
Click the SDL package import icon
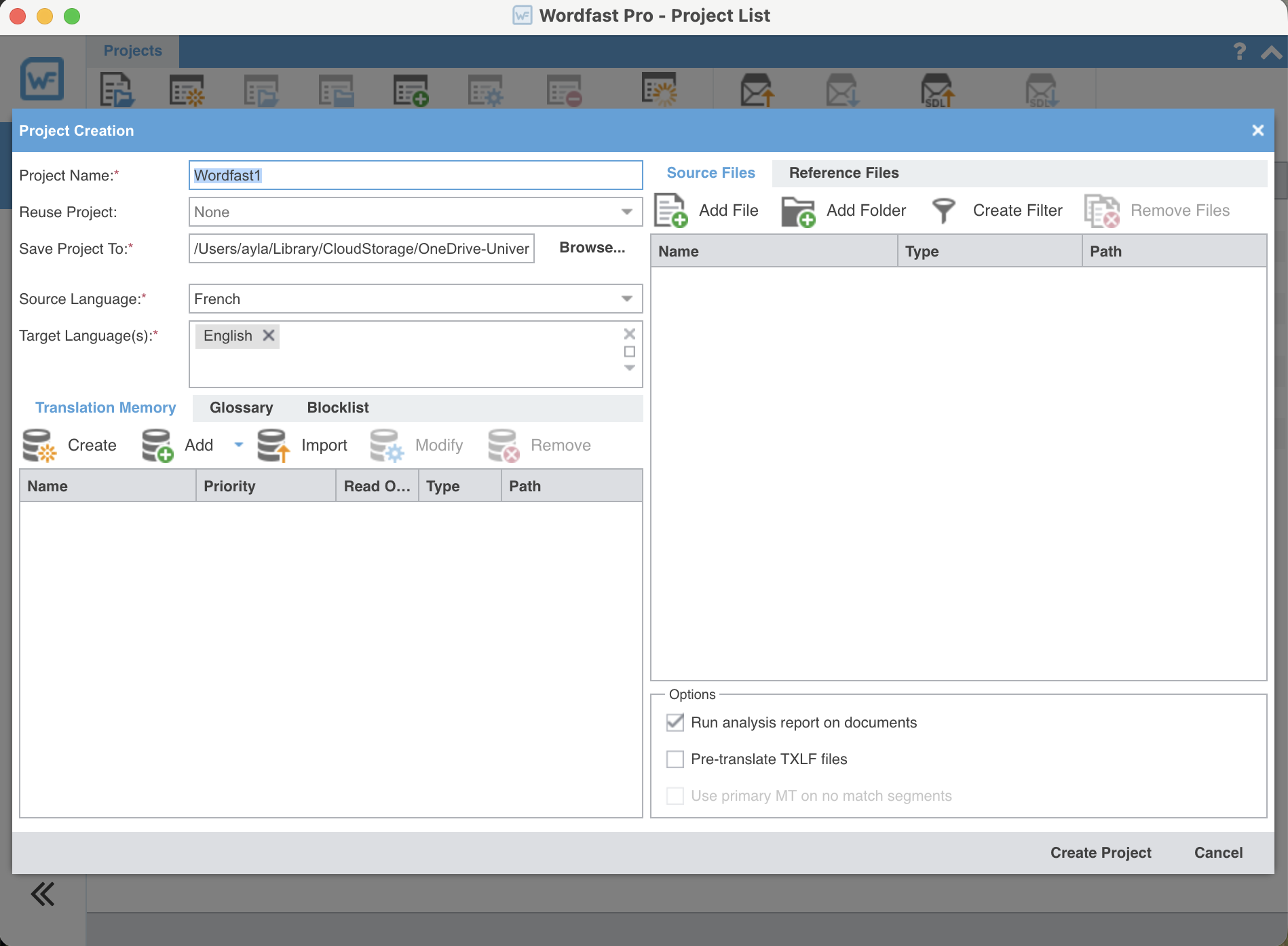coord(1042,91)
